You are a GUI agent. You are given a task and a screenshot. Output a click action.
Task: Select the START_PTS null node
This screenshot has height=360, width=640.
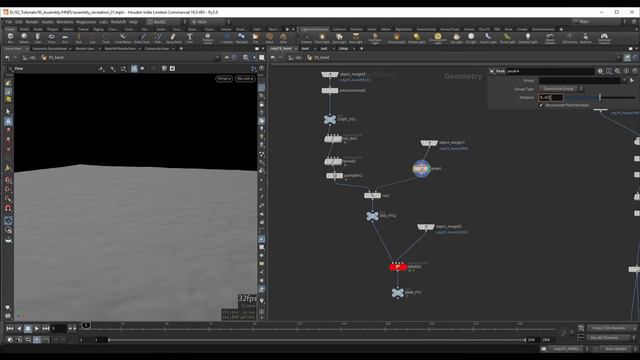coord(330,119)
